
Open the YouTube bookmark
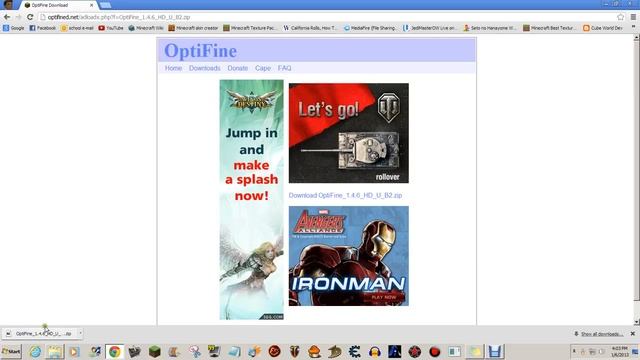tap(111, 28)
